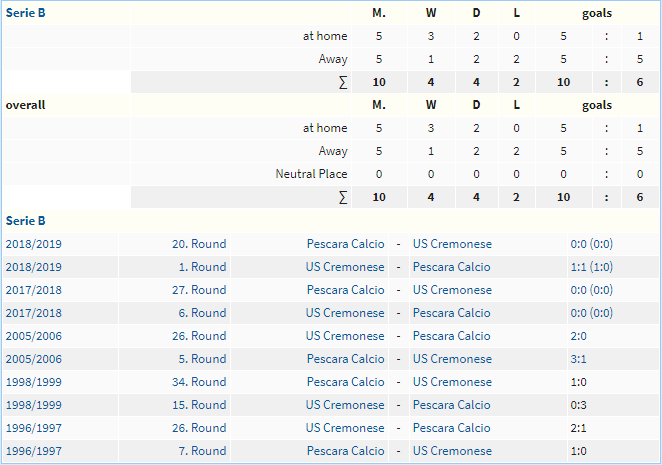
Task: Open the 2:0 result for 2005/2006
Action: point(578,336)
